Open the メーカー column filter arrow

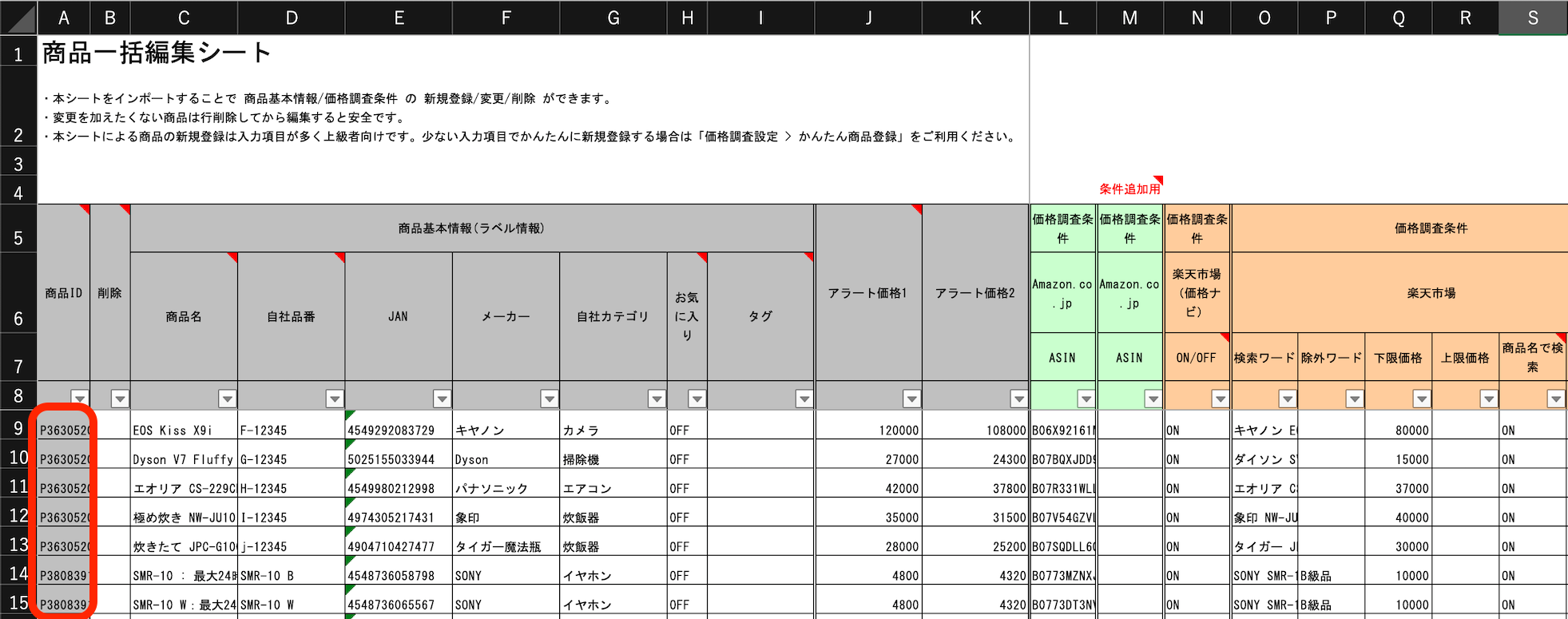coord(549,398)
